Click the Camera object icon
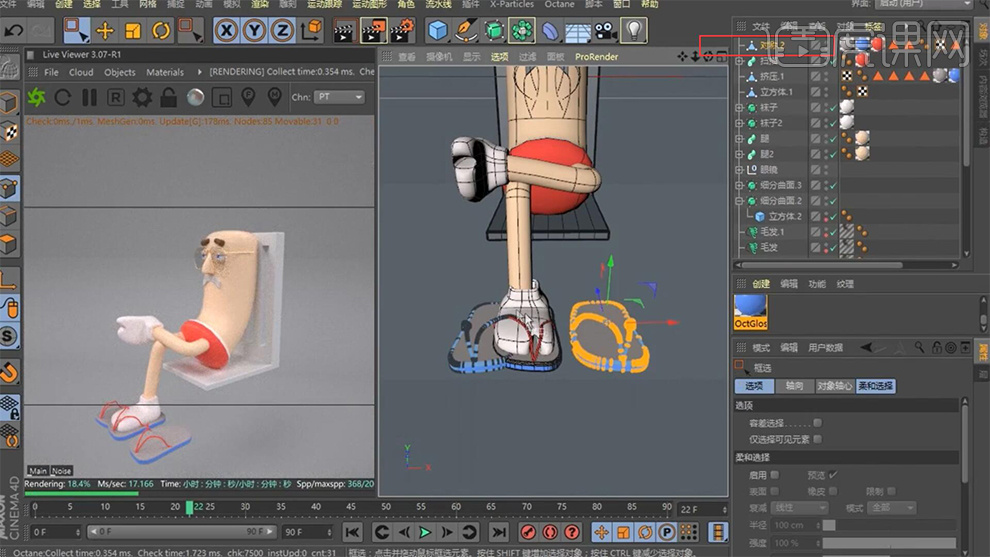 tap(605, 30)
